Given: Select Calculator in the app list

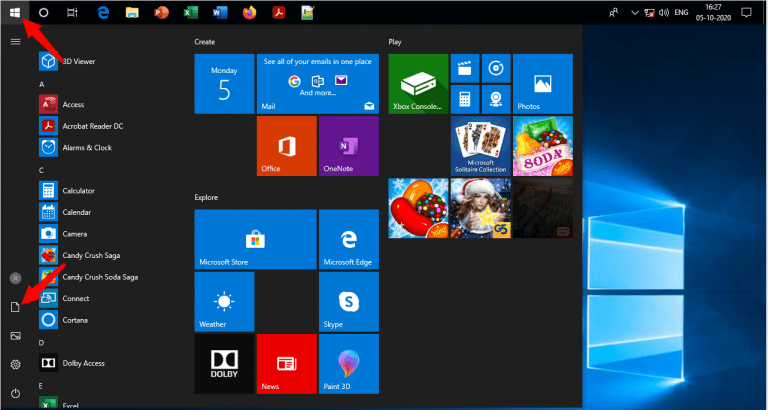Looking at the screenshot, I should pos(78,190).
